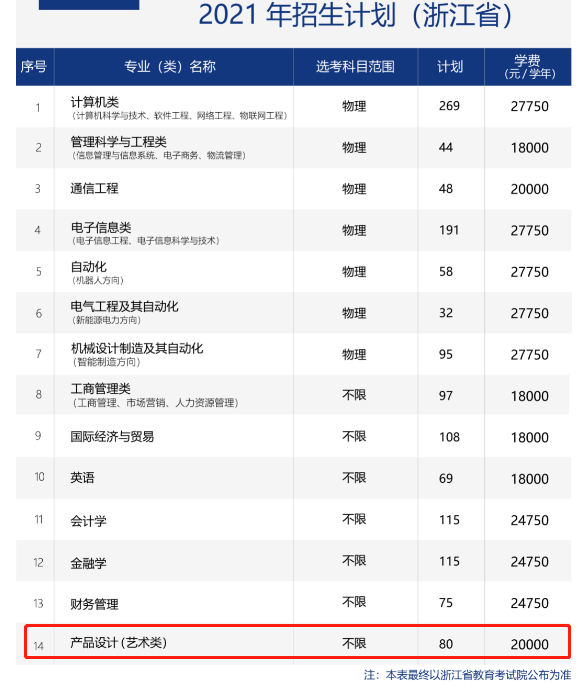Click tuition 20000 in 产品设计 row

529,644
